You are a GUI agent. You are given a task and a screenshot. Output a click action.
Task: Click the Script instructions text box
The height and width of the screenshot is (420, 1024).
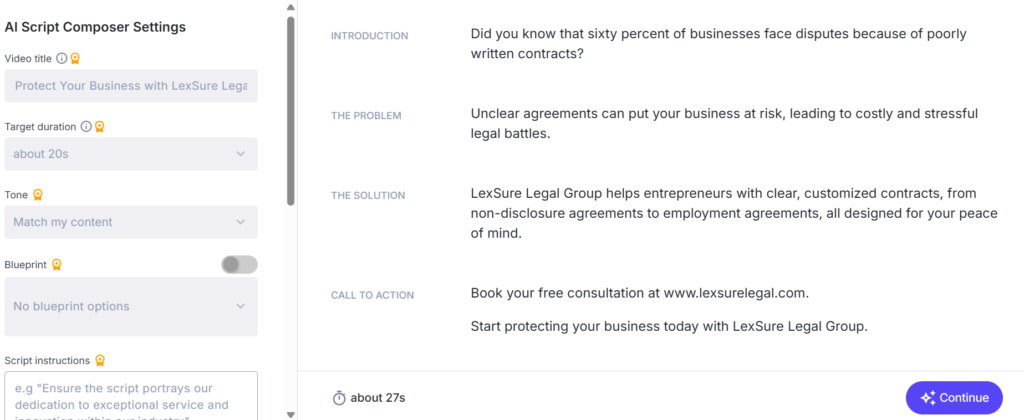(x=131, y=396)
